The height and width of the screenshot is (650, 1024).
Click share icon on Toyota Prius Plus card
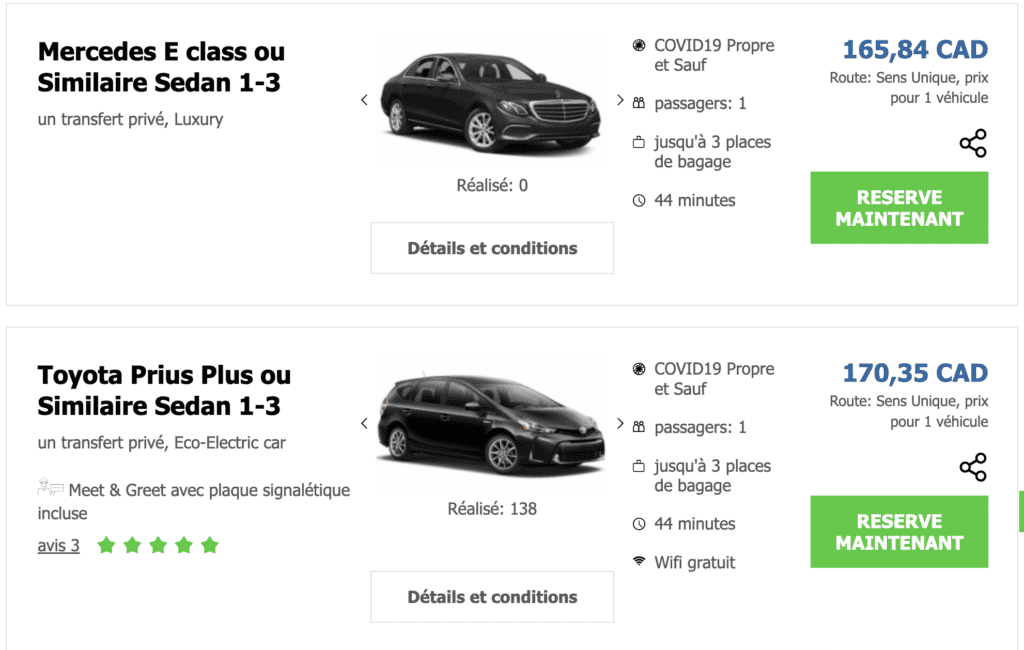[973, 467]
